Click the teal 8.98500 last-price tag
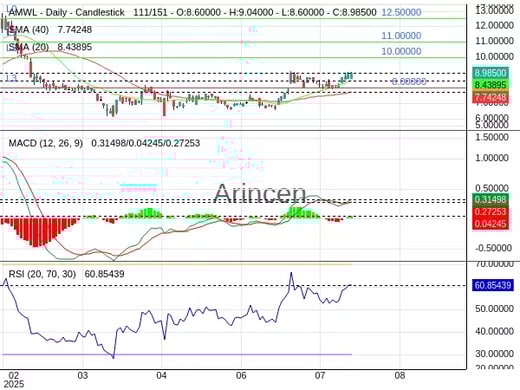520x390 pixels. coord(491,73)
